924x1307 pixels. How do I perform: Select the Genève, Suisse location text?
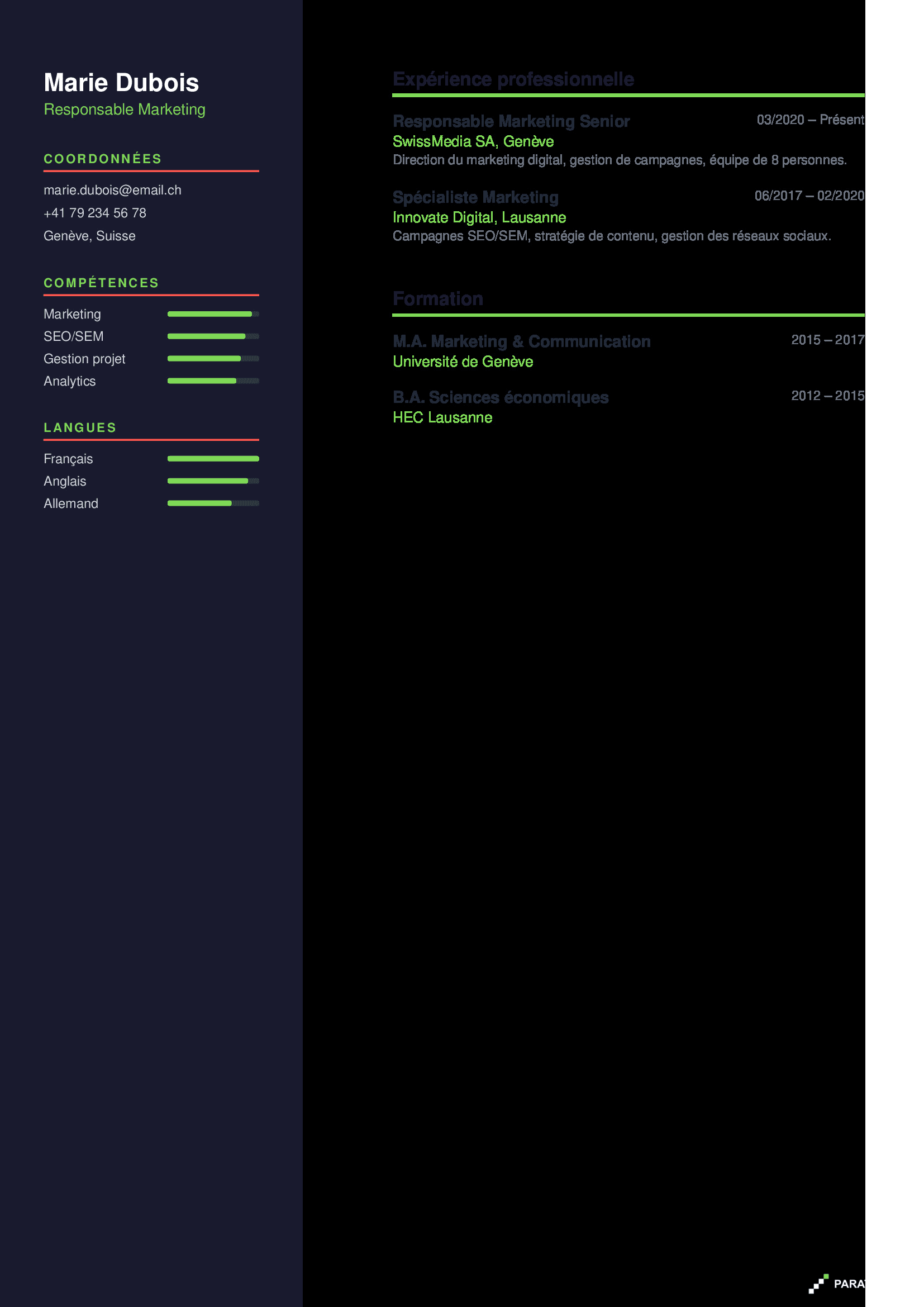point(90,236)
